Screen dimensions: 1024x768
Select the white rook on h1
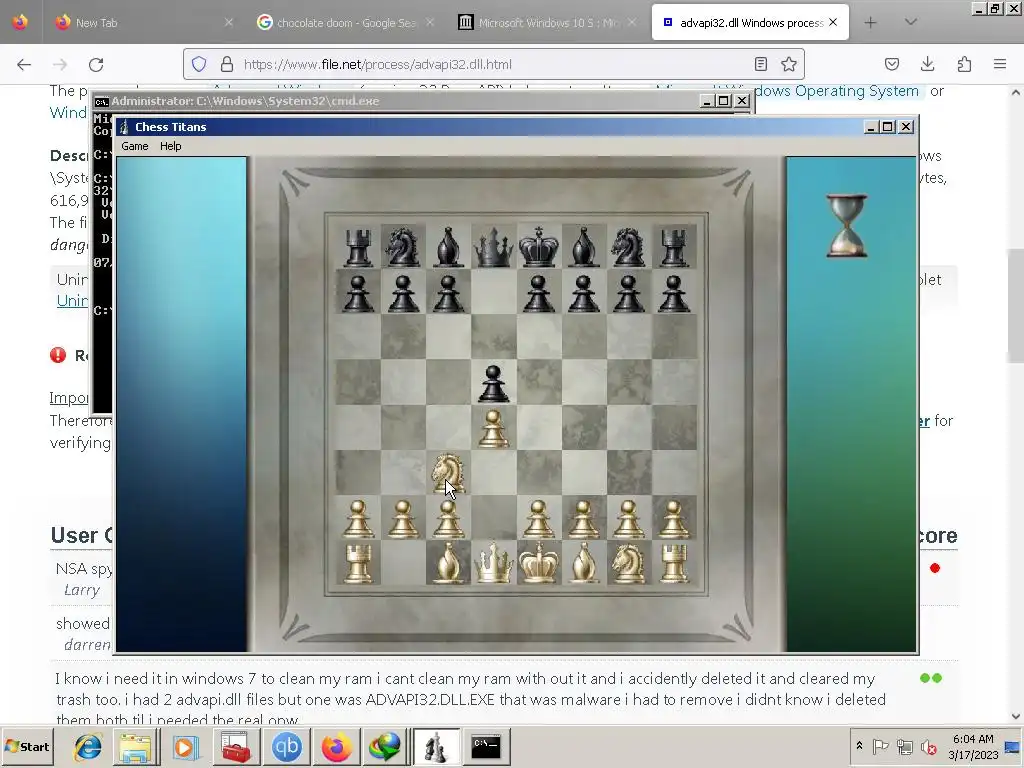(674, 564)
